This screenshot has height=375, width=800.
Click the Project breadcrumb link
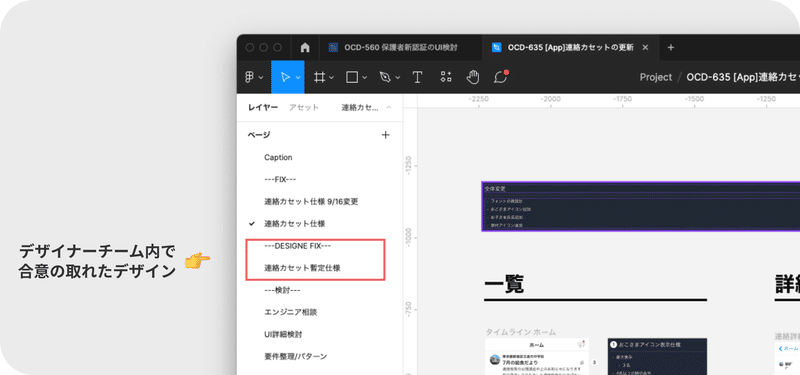tap(656, 77)
